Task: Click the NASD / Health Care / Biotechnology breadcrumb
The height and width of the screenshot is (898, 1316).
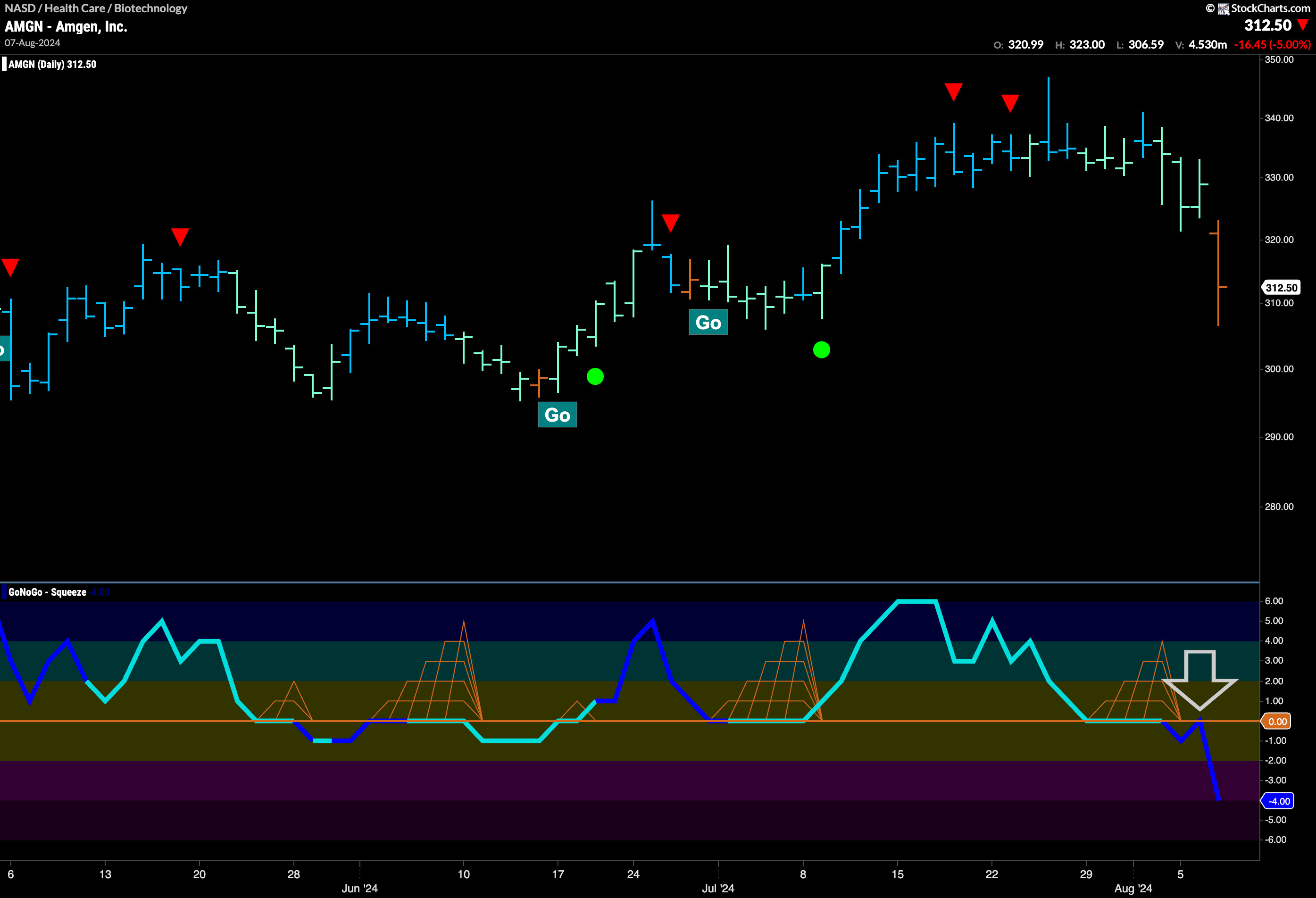Action: (x=96, y=8)
